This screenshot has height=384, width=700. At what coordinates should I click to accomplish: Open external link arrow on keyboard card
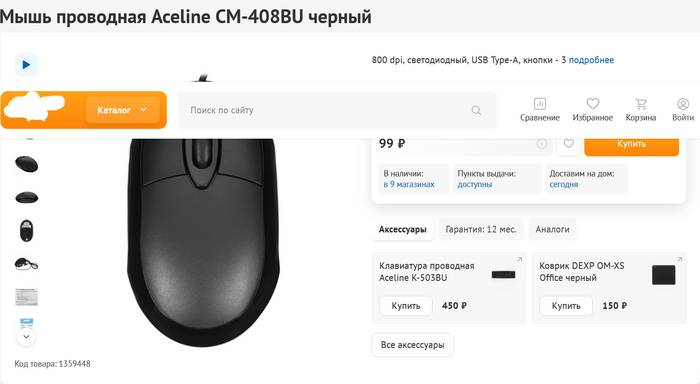520,259
